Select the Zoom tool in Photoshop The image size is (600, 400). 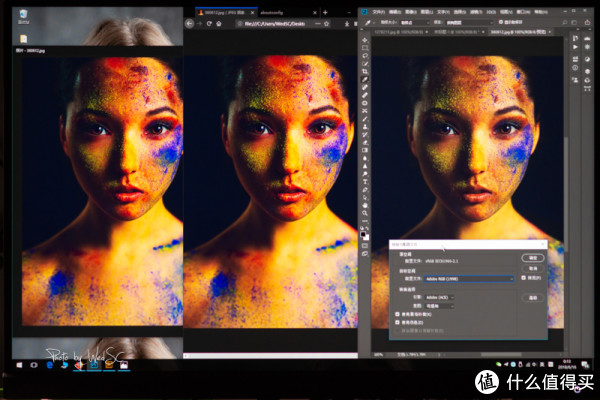(365, 213)
